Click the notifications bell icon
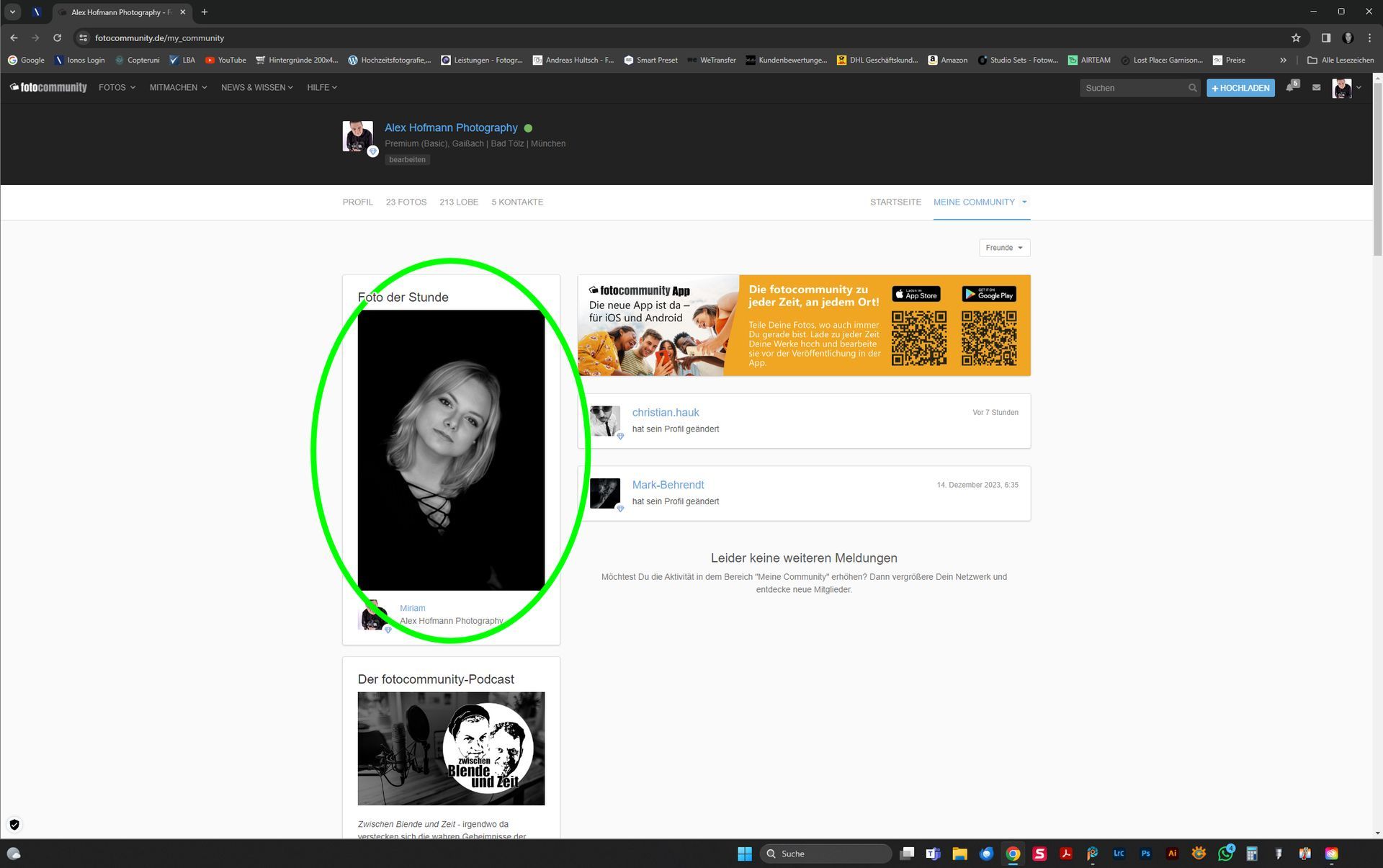 click(x=1290, y=88)
